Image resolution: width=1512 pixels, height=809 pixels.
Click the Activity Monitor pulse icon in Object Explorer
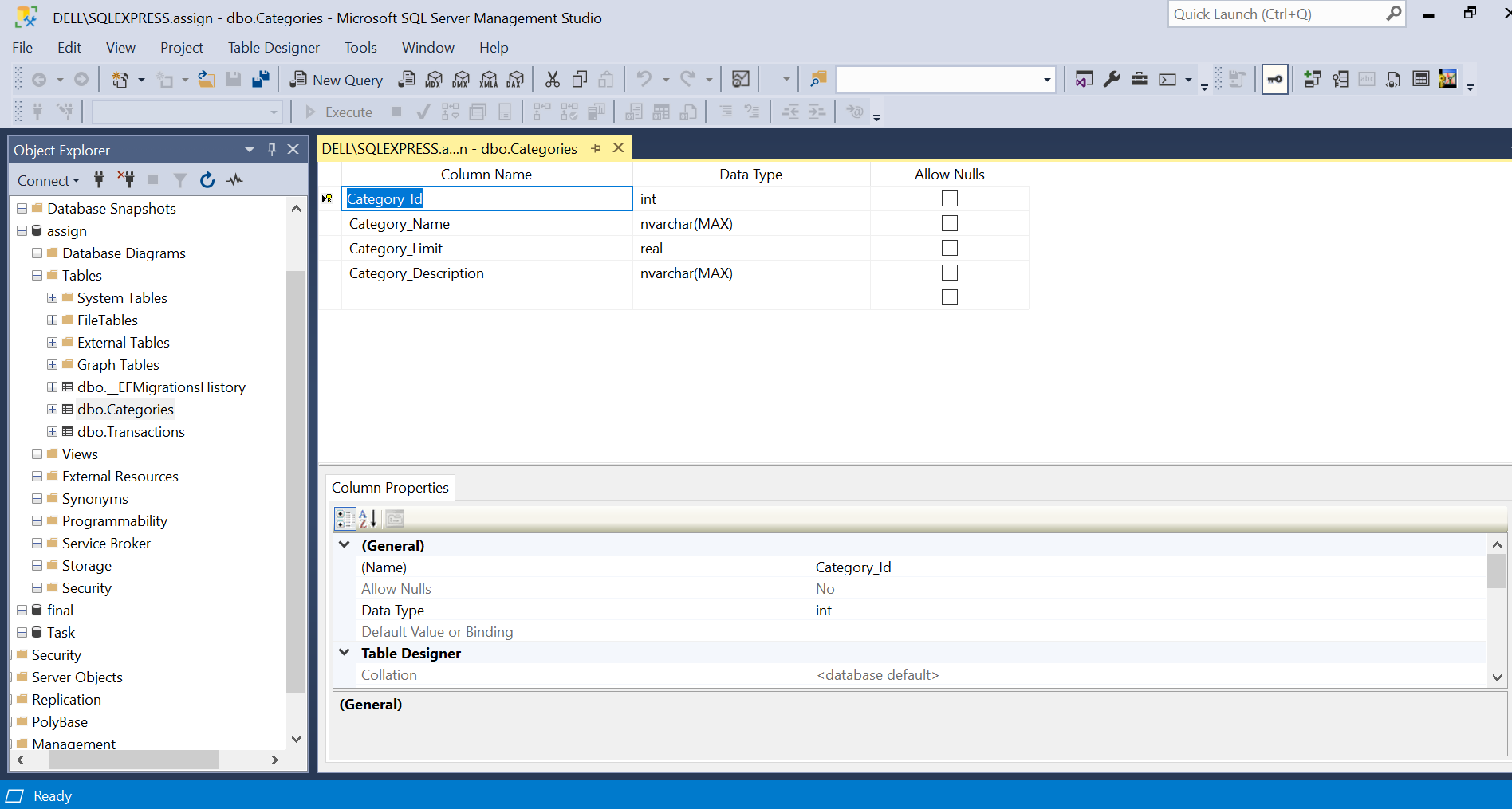[x=234, y=180]
